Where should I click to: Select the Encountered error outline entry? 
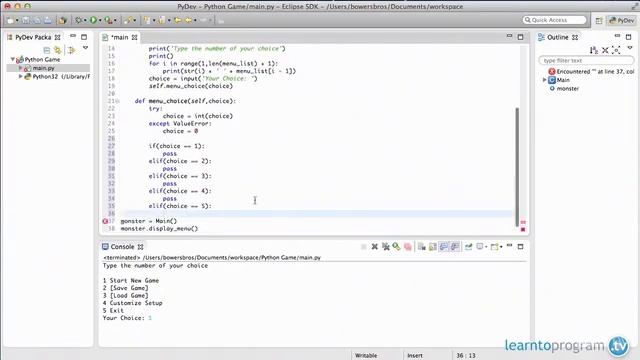[591, 71]
